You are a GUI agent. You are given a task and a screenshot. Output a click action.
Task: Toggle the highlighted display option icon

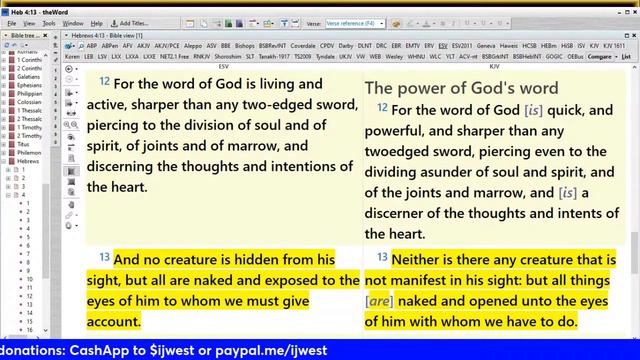[x=71, y=171]
